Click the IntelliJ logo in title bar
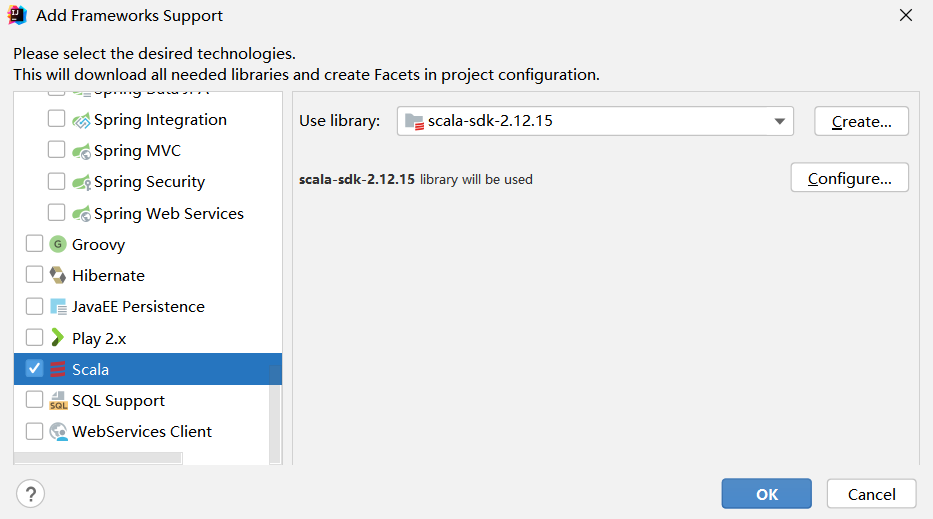Image resolution: width=933 pixels, height=519 pixels. point(17,15)
